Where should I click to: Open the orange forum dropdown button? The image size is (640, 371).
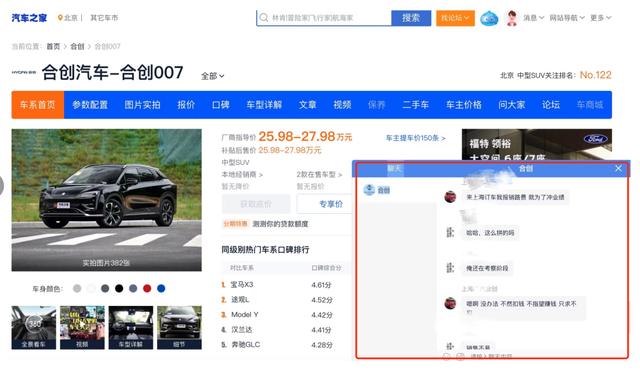[x=455, y=18]
